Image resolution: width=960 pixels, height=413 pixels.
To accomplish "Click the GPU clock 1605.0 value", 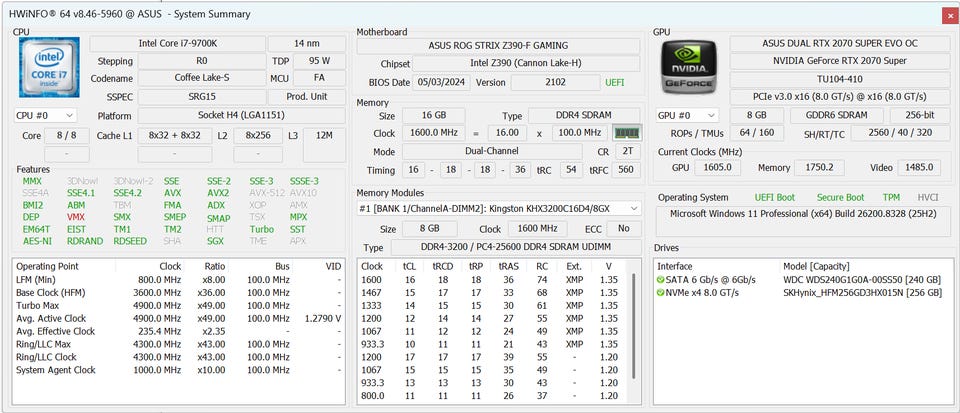I will [717, 168].
